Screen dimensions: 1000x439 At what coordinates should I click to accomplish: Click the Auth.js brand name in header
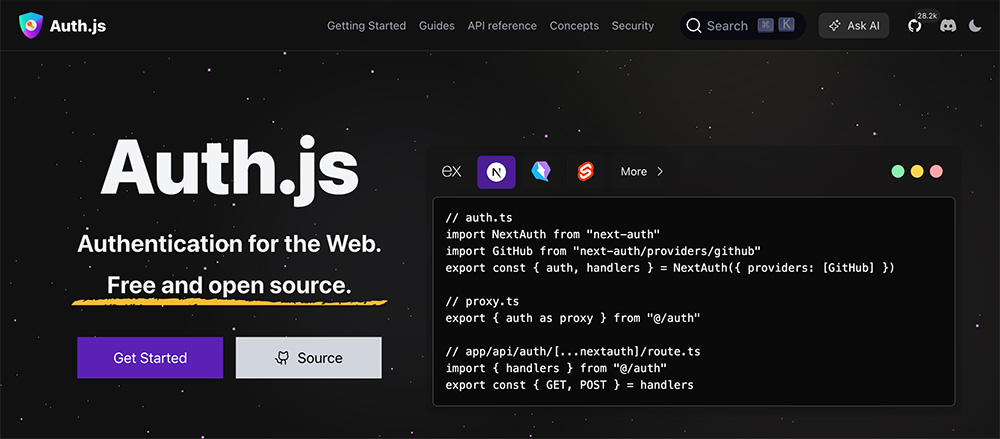pos(78,26)
